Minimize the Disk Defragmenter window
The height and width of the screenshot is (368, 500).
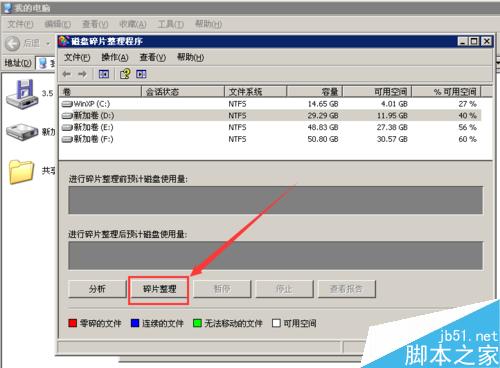click(462, 41)
